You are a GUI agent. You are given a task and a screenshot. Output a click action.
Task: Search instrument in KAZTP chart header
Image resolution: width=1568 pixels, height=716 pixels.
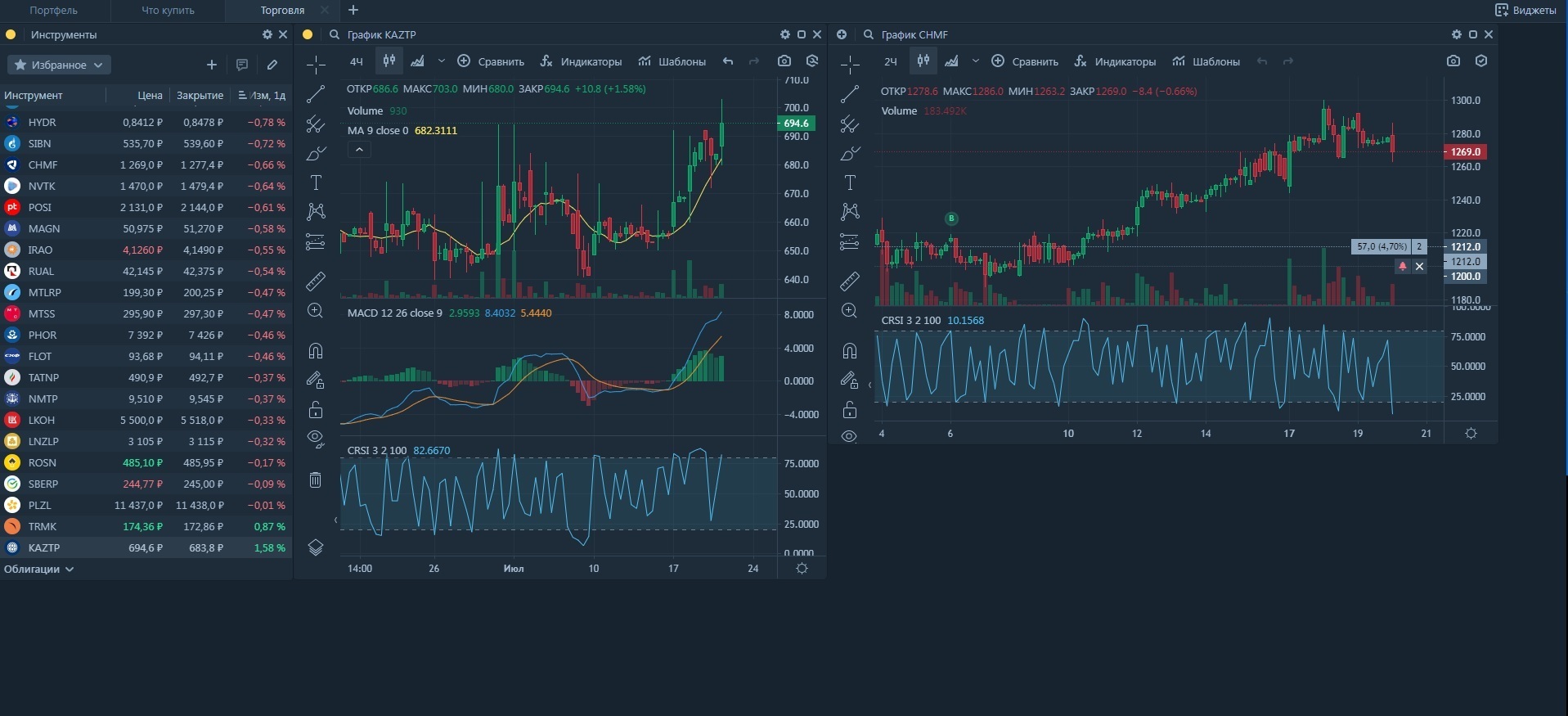335,34
